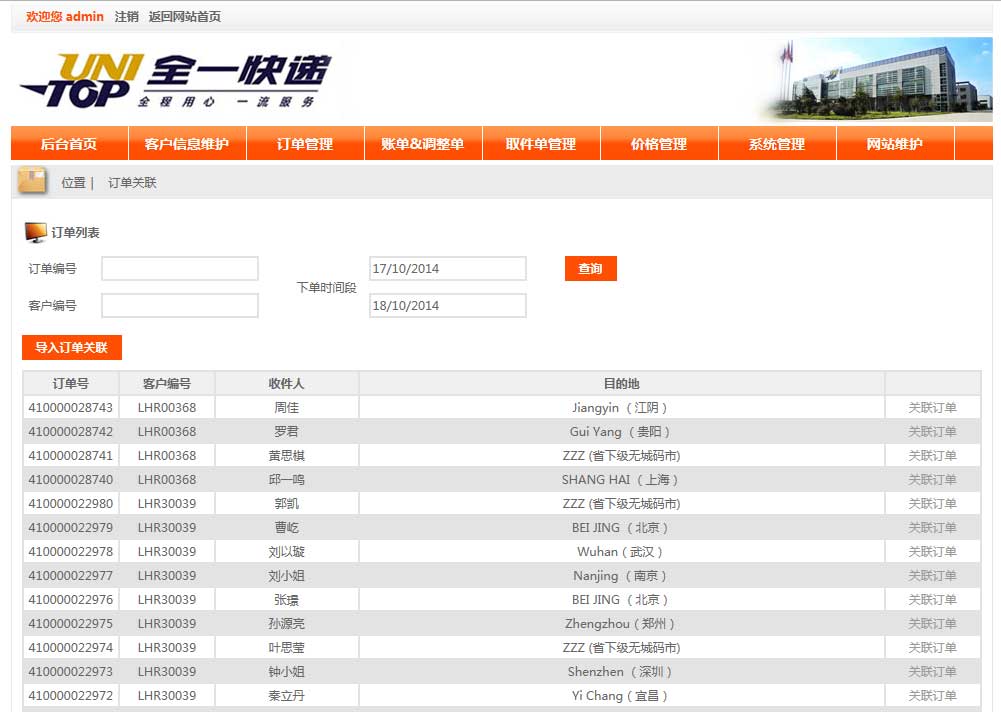Select the 网站维护 menu item
1001x712 pixels.
coord(895,144)
